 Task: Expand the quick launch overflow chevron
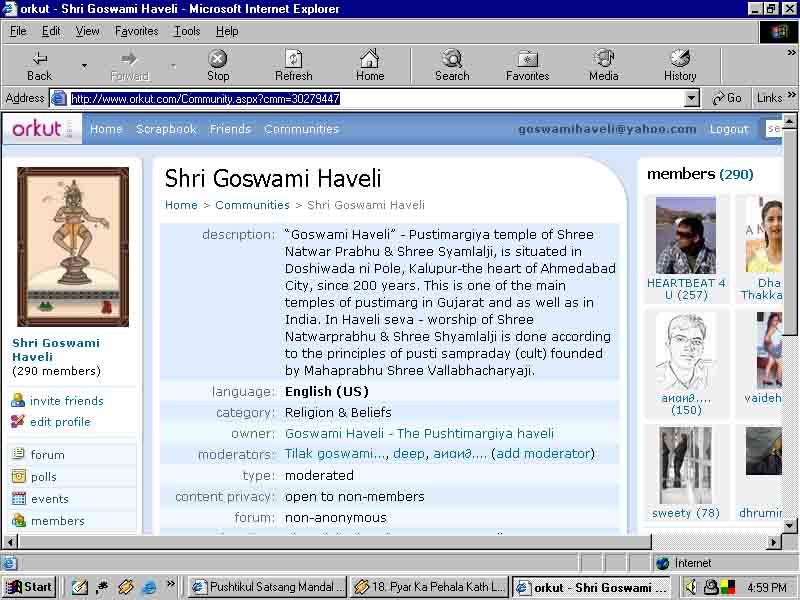click(x=171, y=584)
